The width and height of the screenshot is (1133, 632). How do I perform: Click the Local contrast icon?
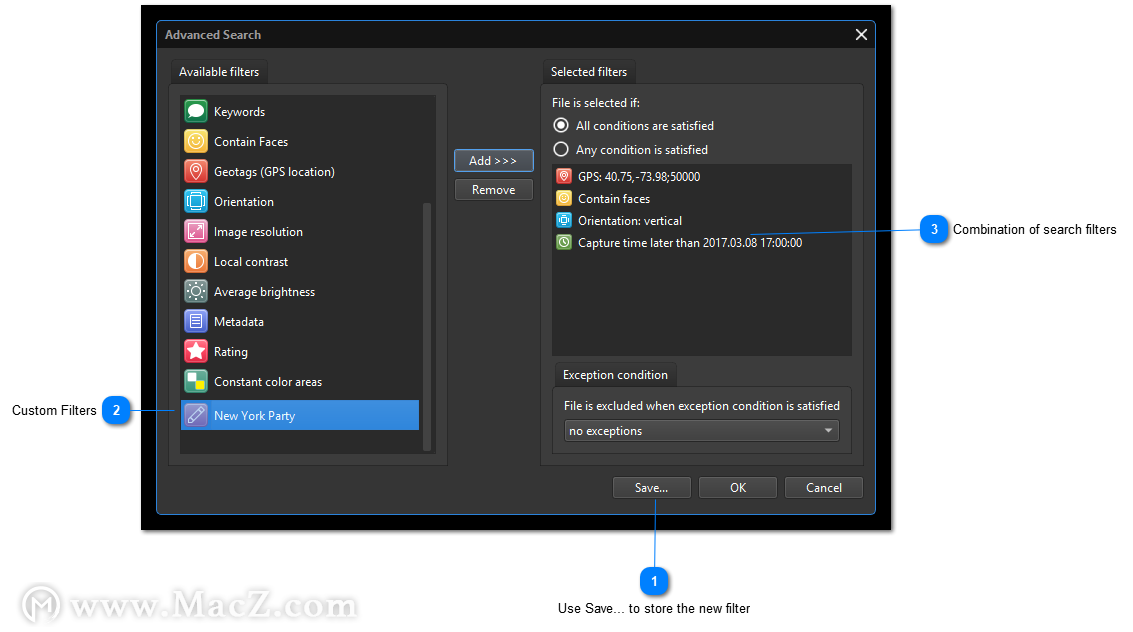pyautogui.click(x=196, y=261)
